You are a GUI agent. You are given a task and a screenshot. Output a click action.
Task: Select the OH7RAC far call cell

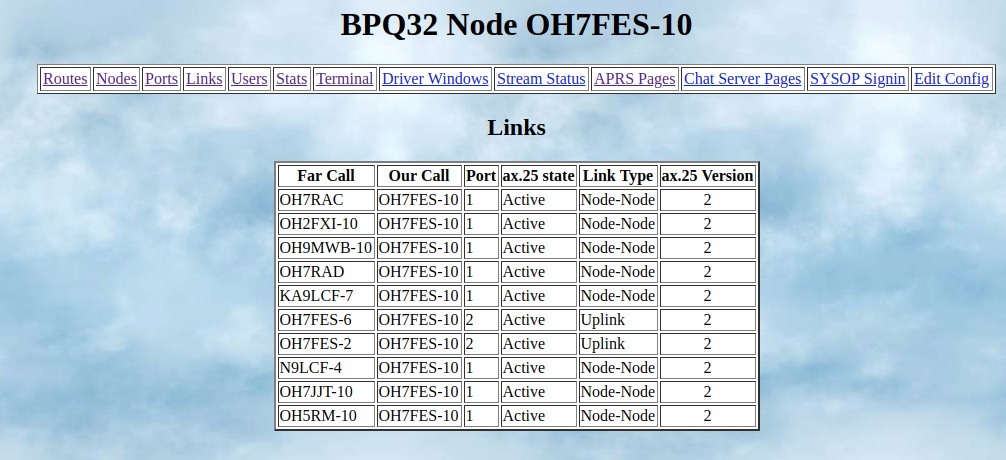(x=326, y=200)
